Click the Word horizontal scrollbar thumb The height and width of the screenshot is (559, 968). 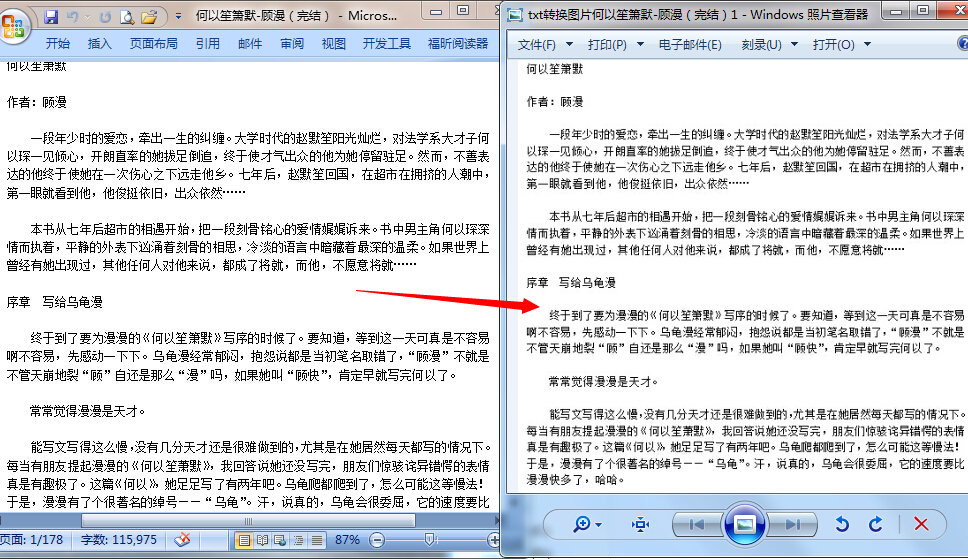tap(248, 521)
